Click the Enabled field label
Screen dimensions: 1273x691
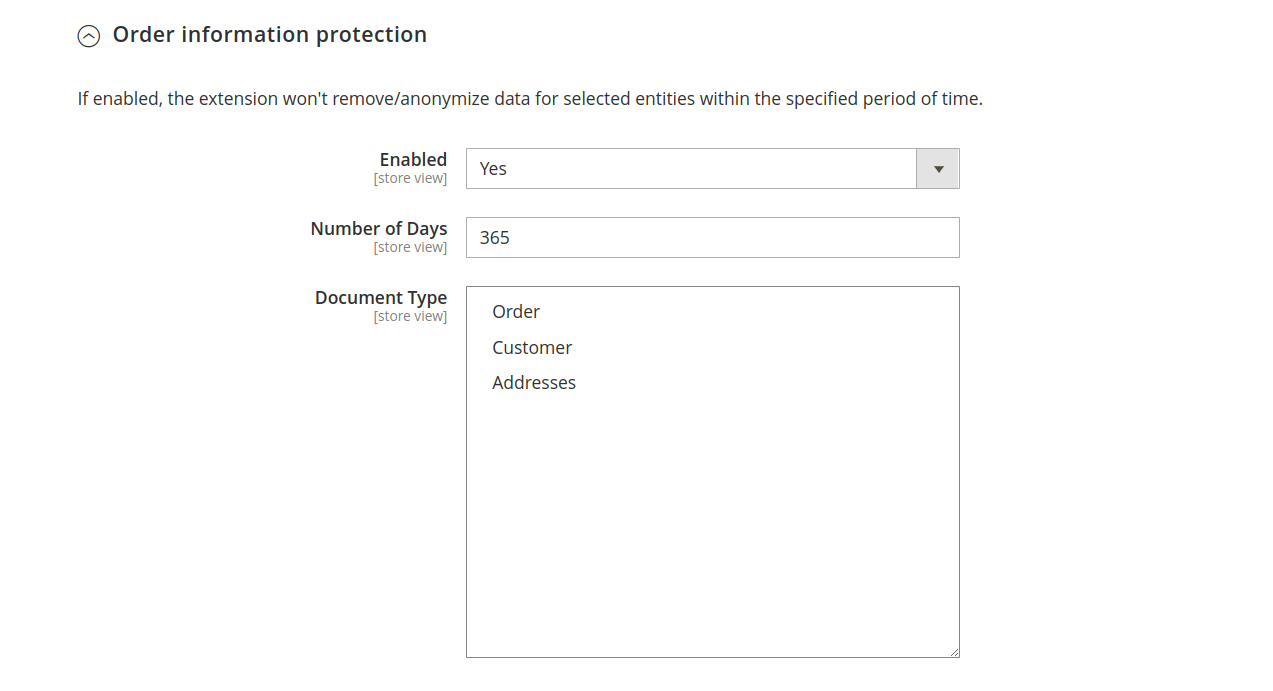[413, 159]
